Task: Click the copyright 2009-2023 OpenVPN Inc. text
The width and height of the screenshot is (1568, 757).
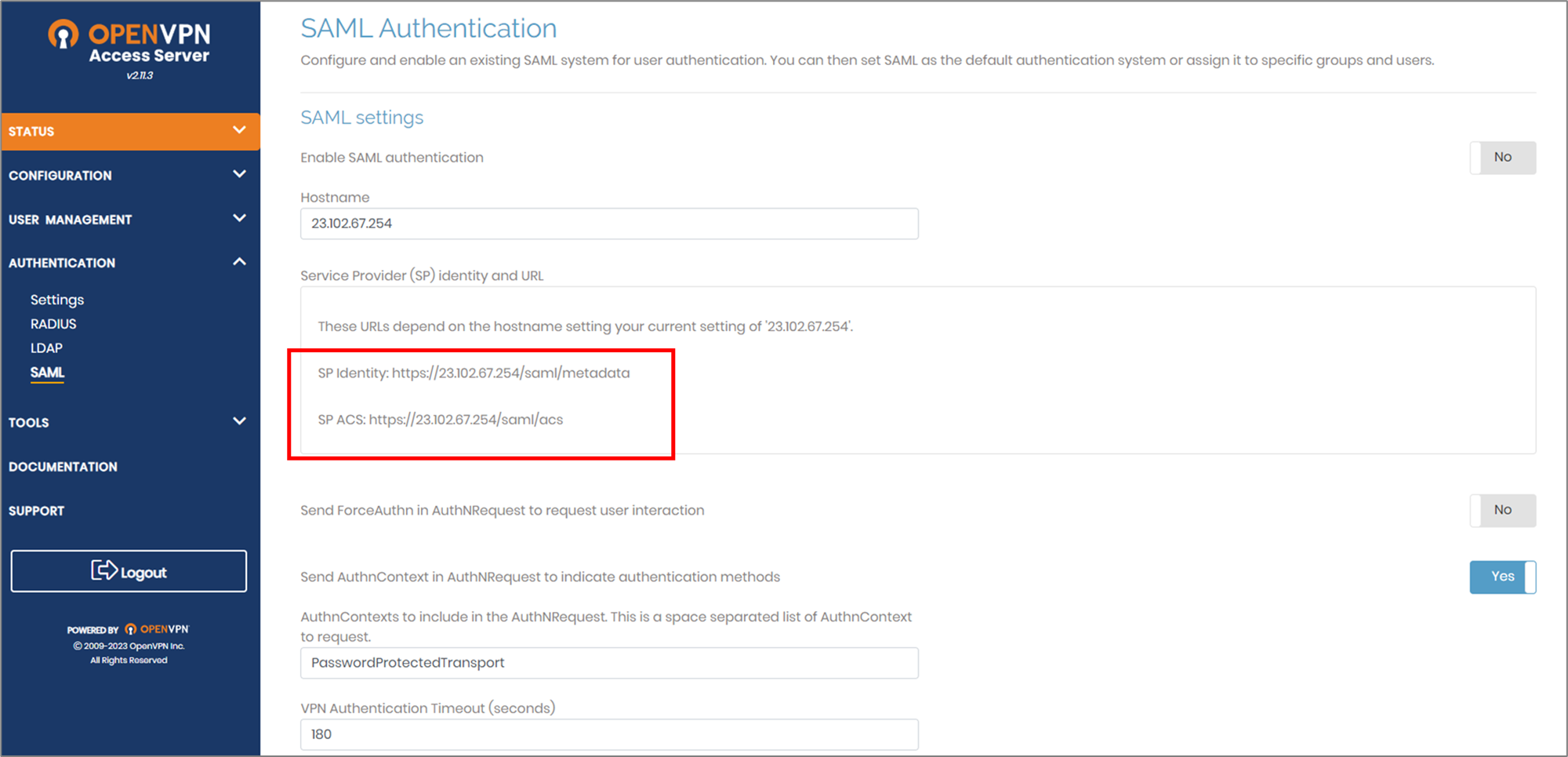Action: 129,646
